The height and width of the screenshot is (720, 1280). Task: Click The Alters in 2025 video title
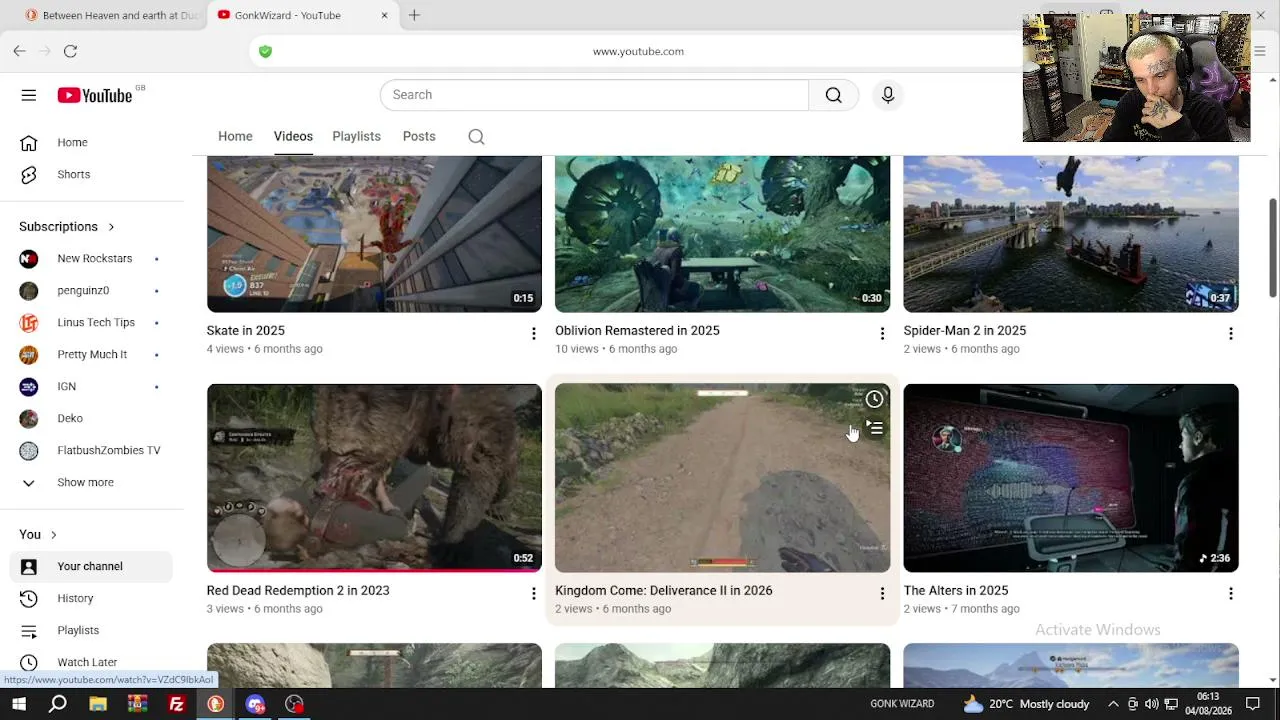coord(956,591)
